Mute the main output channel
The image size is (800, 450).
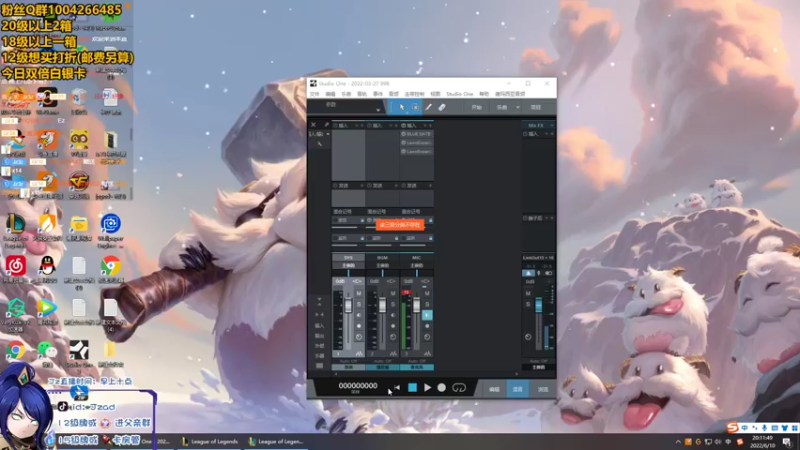point(528,293)
